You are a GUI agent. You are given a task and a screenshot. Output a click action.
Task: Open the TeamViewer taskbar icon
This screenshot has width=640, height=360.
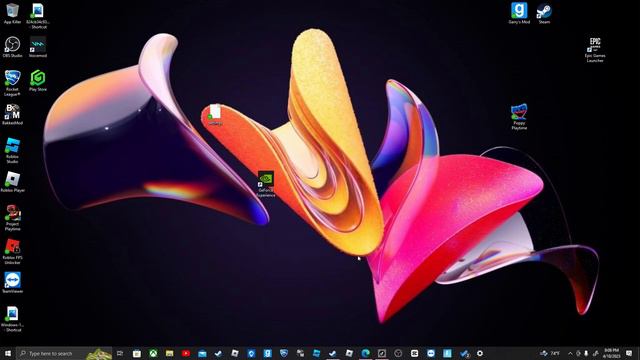(431, 353)
